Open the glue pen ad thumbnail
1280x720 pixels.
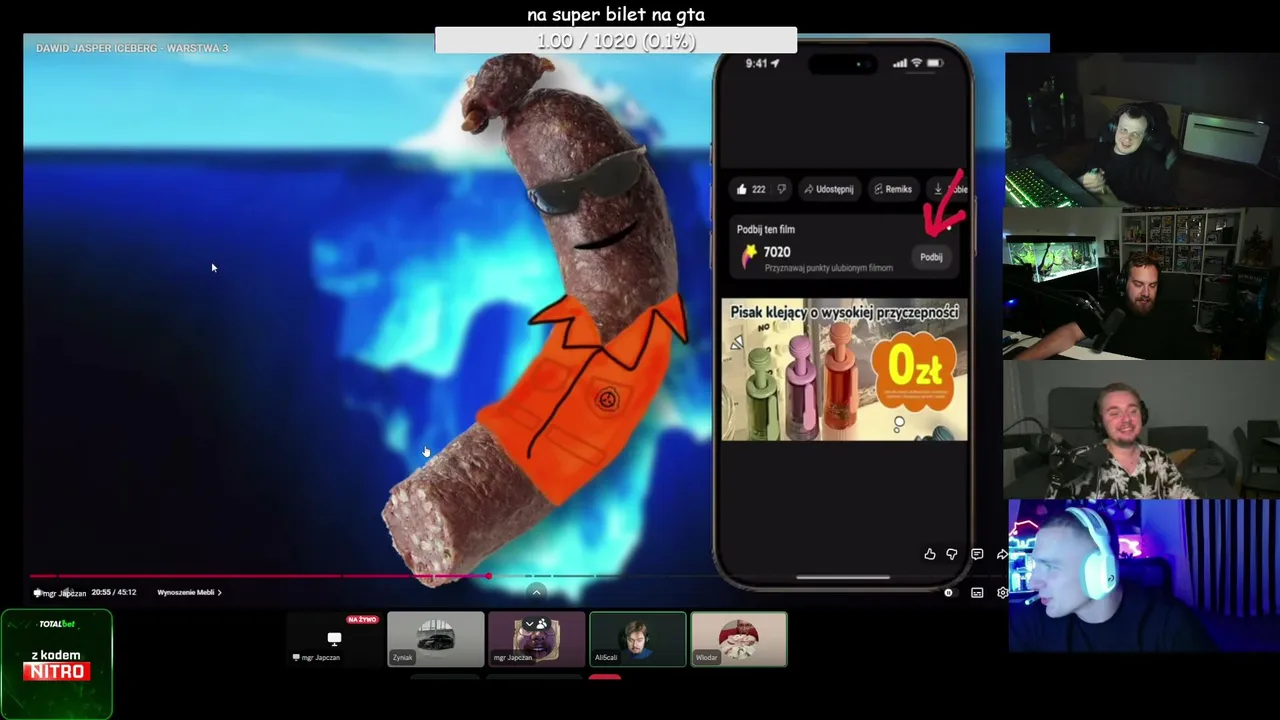pyautogui.click(x=844, y=369)
